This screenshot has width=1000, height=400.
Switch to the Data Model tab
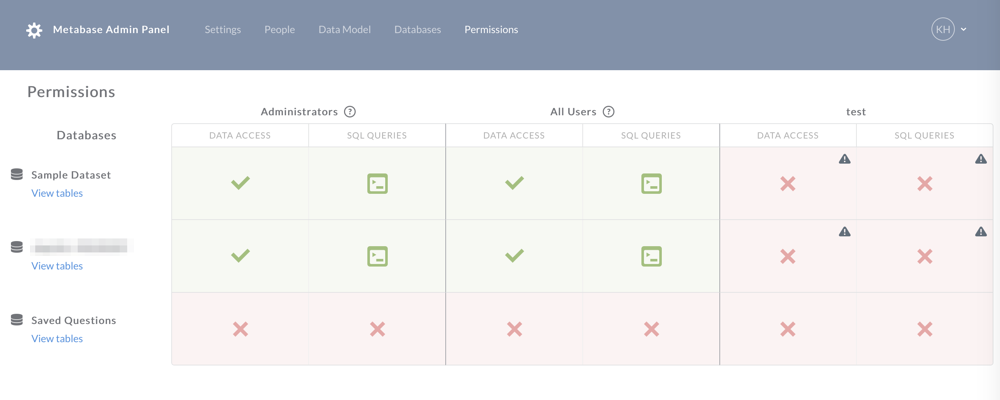pyautogui.click(x=344, y=30)
